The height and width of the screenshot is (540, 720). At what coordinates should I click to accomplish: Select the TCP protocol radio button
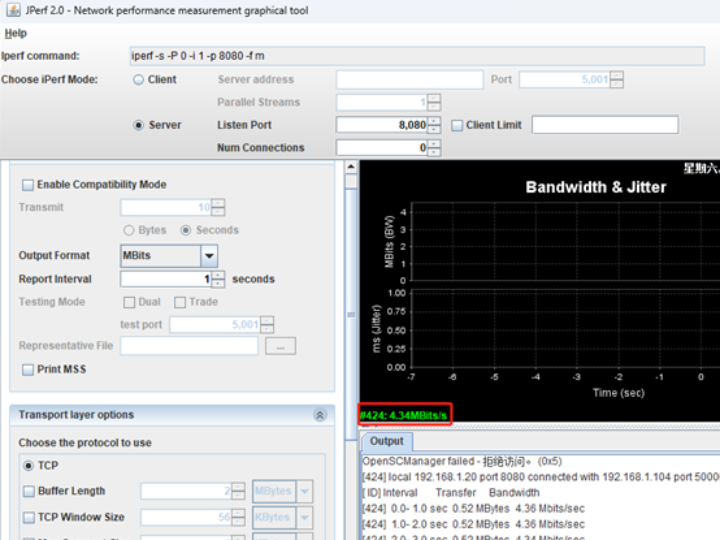pos(28,466)
